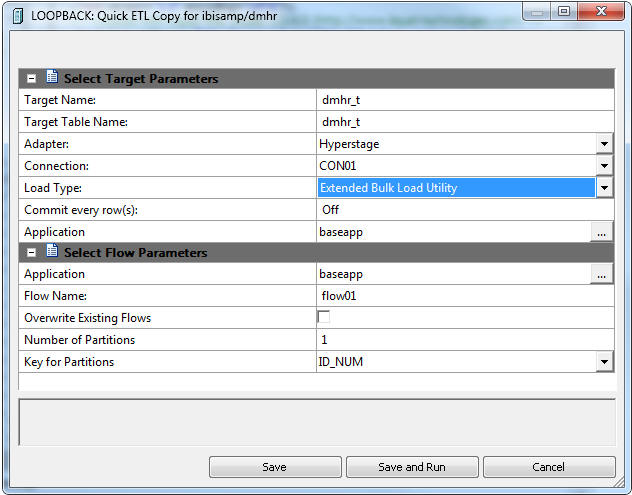Click the Extended Bulk Load Utility field
This screenshot has height=495, width=632.
coord(456,188)
